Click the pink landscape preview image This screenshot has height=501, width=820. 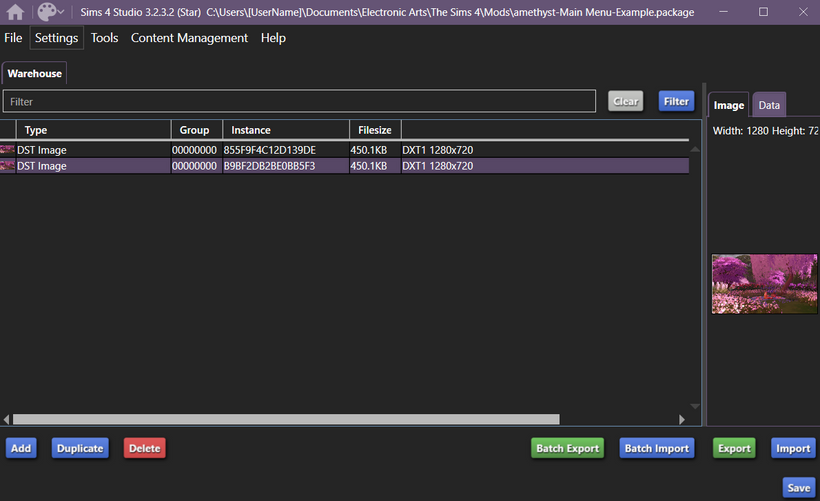pos(765,284)
